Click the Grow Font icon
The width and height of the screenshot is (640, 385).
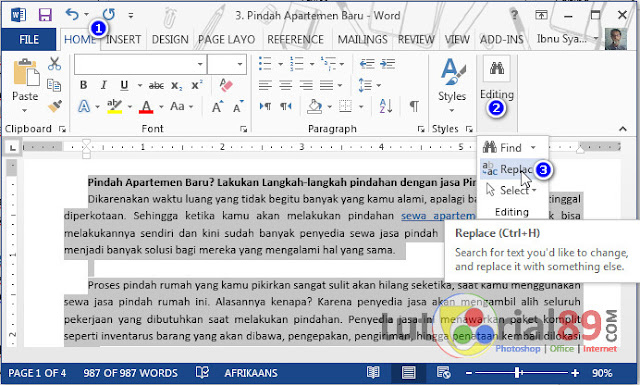218,107
